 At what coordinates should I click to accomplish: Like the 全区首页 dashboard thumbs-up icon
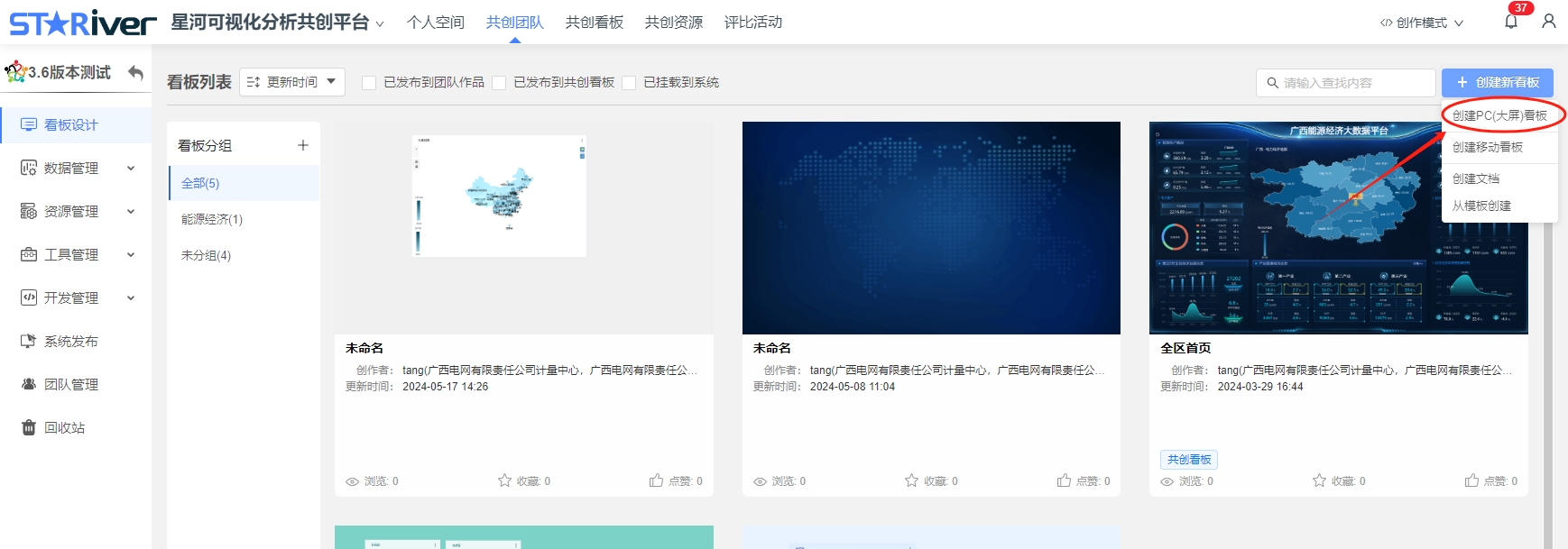1471,480
